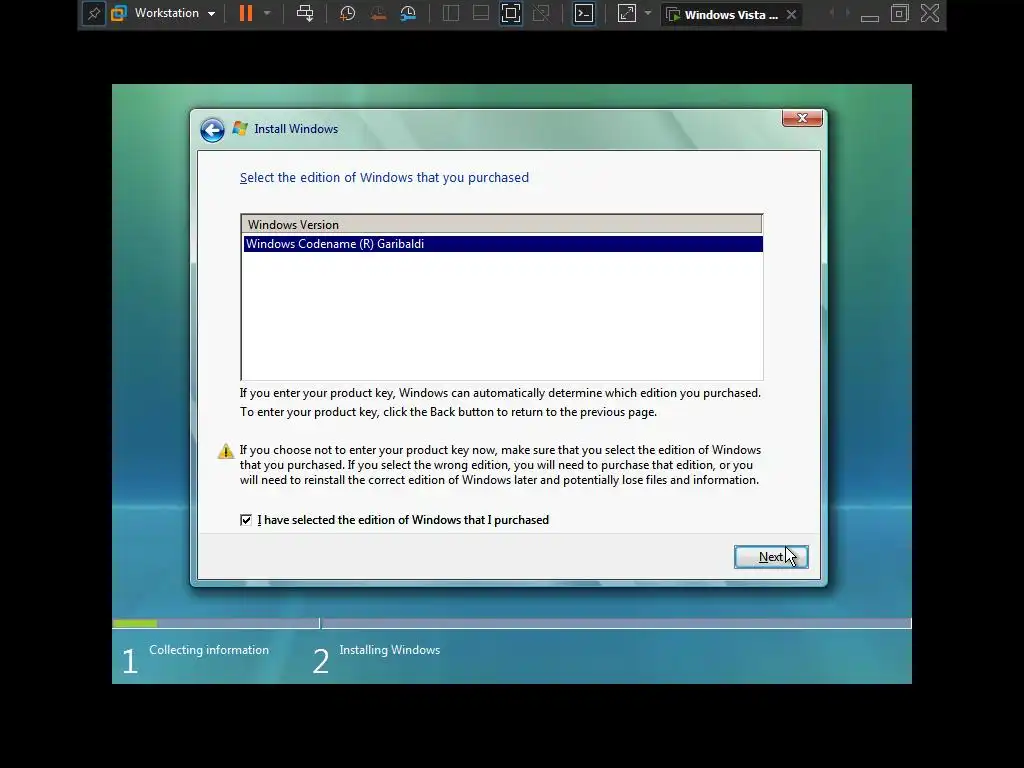Image resolution: width=1024 pixels, height=768 pixels.
Task: Send Ctrl+Alt+Del to the guest
Action: click(305, 14)
